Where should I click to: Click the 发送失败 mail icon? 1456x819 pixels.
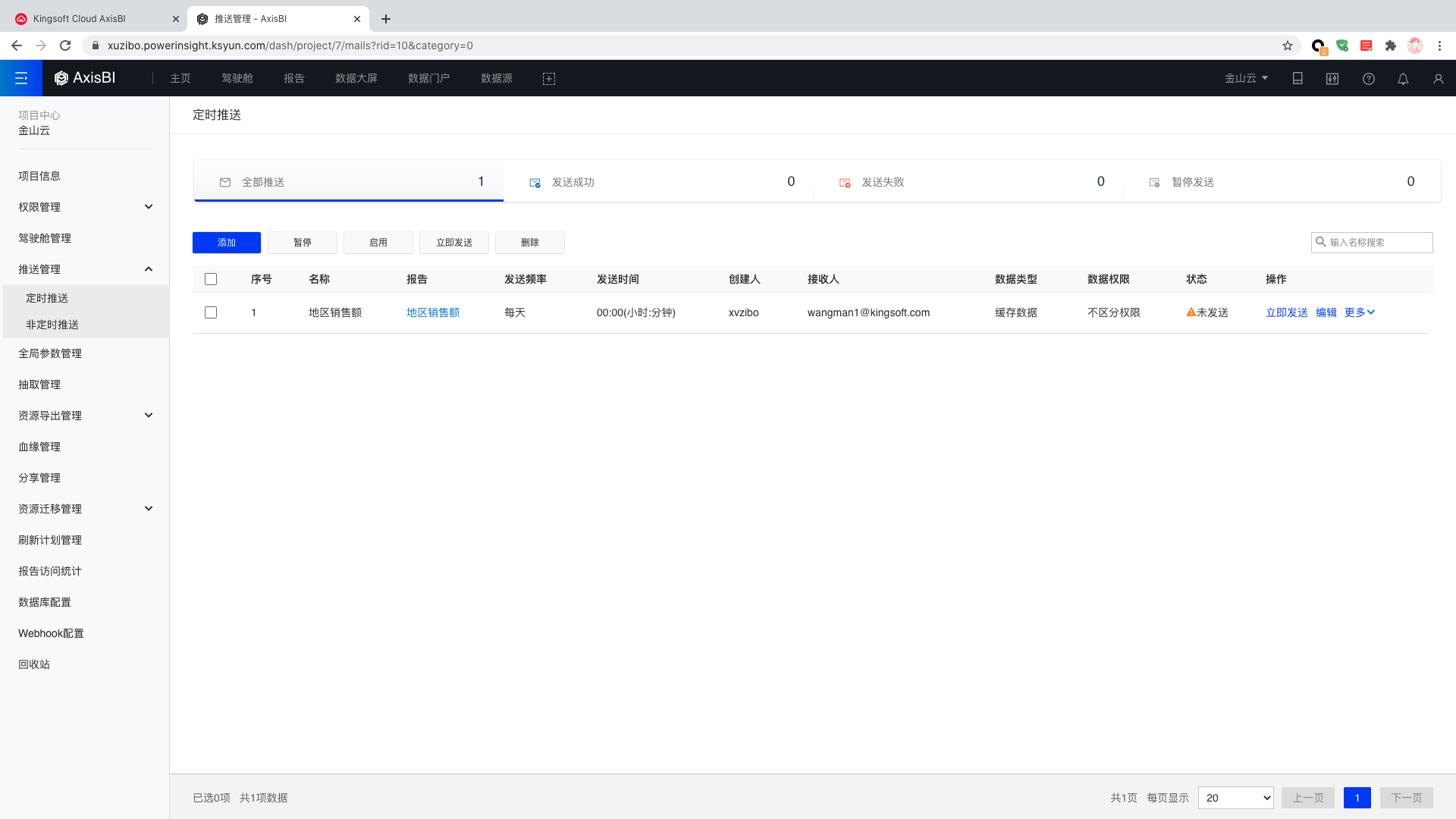[x=845, y=183]
